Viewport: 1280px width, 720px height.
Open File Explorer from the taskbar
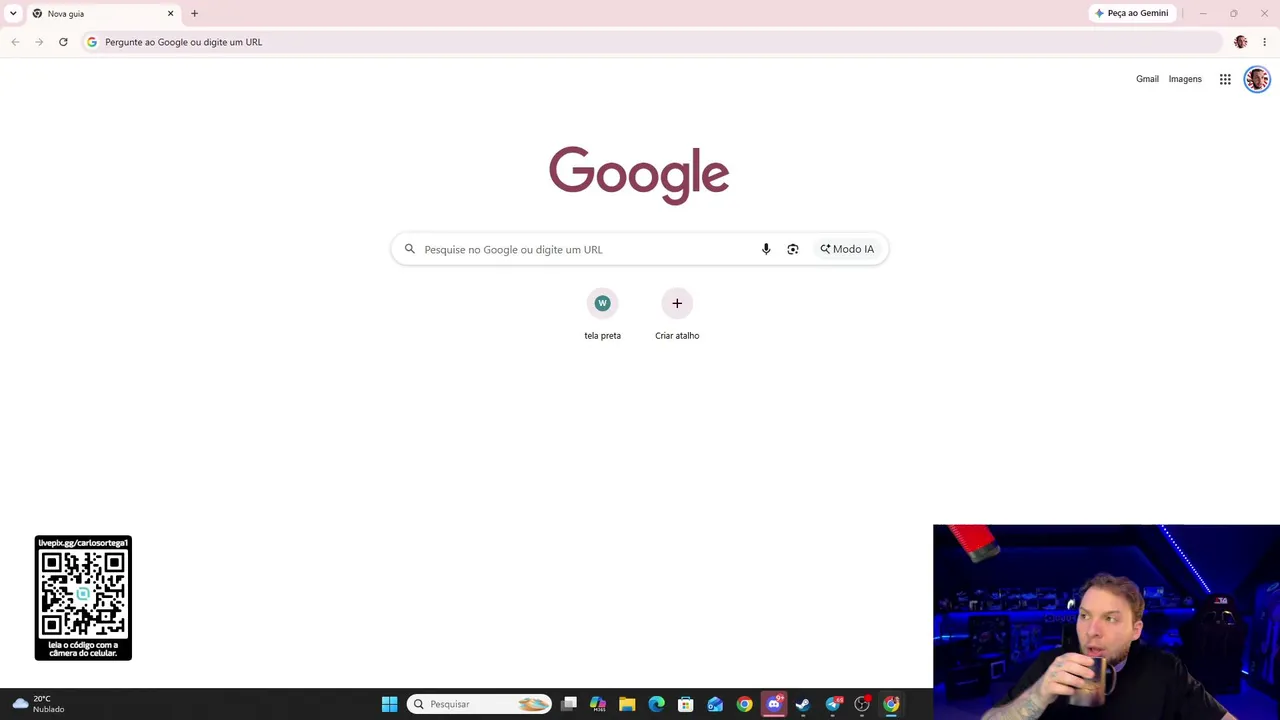click(x=627, y=704)
